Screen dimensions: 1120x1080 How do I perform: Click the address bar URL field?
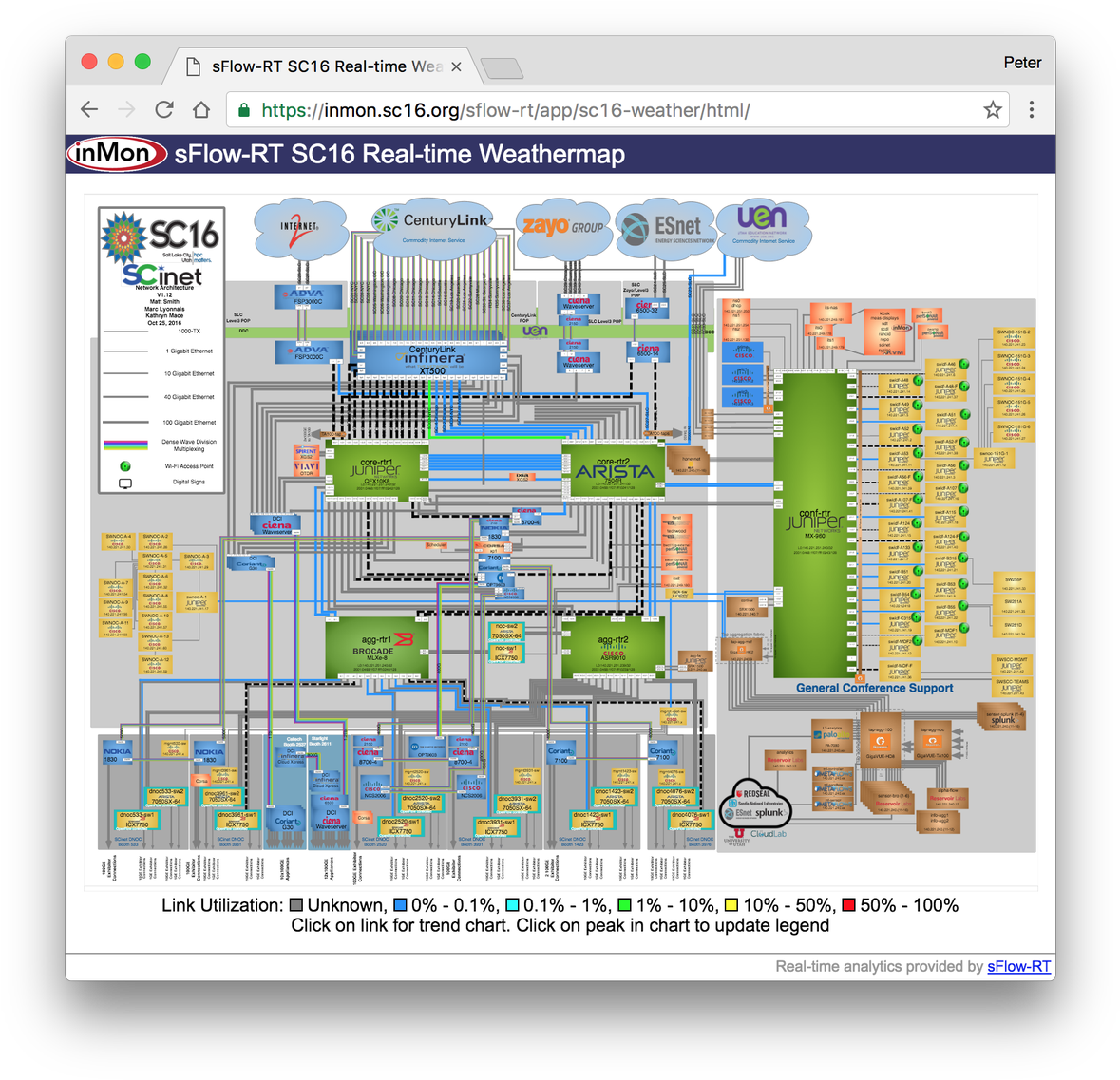tap(608, 110)
